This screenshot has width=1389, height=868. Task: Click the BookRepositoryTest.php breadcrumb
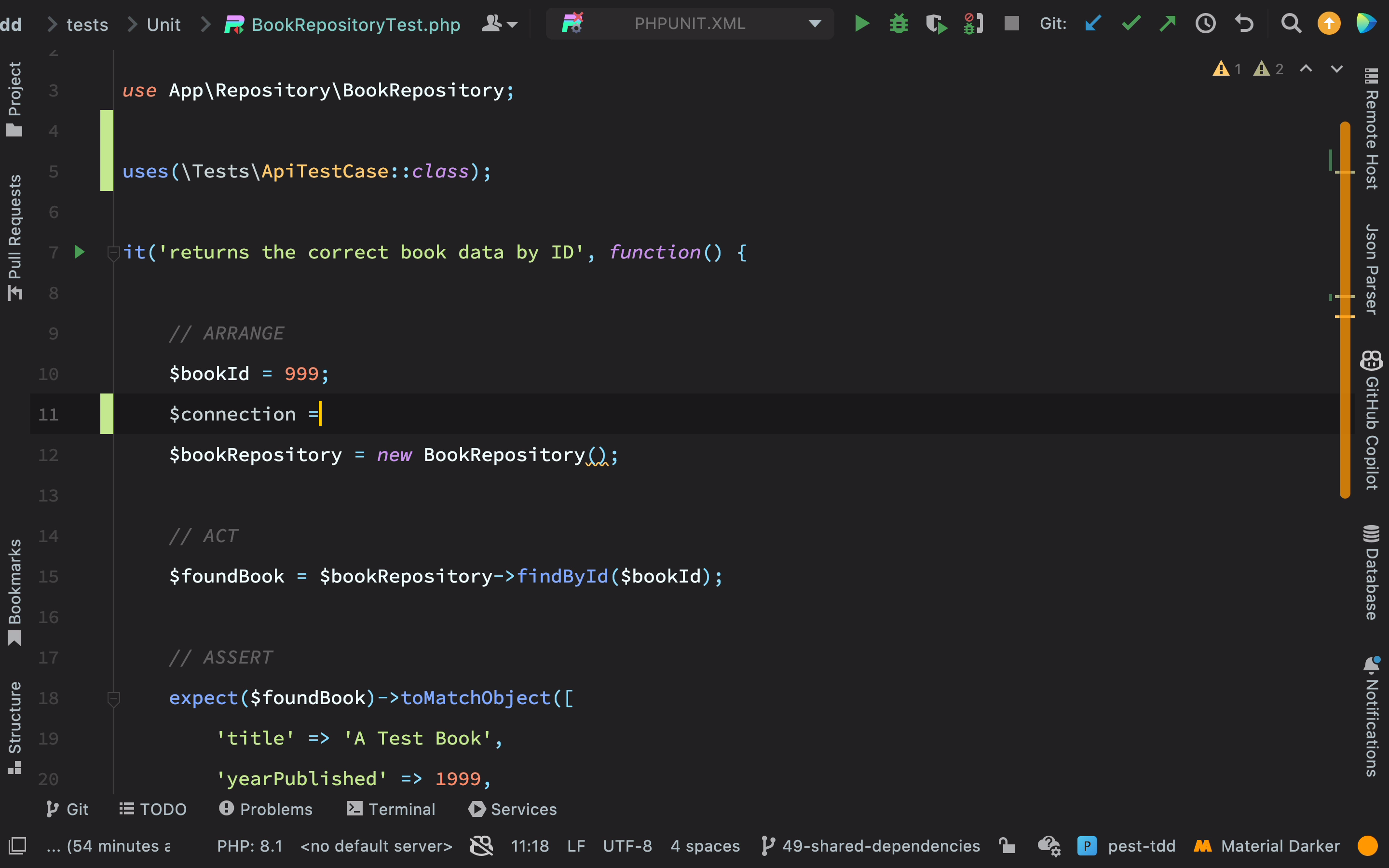click(x=342, y=25)
